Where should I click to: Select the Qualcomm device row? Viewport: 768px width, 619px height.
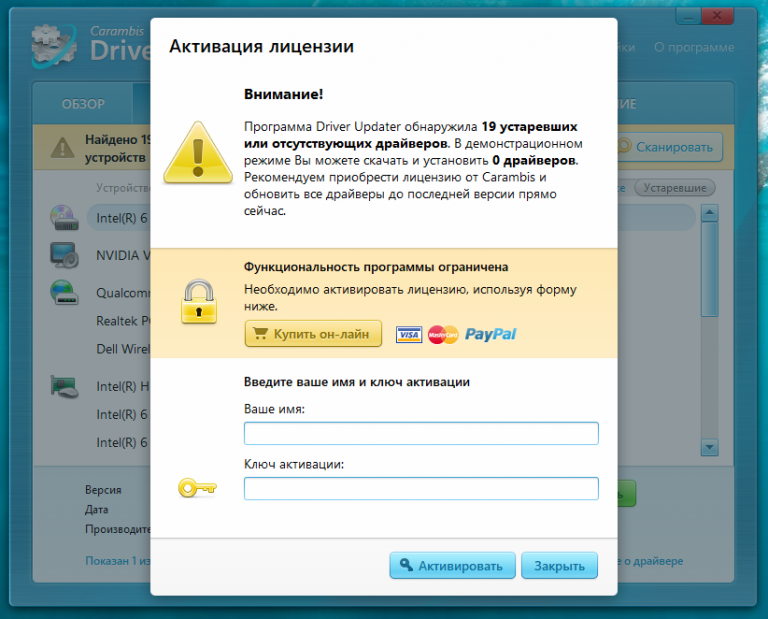(123, 293)
